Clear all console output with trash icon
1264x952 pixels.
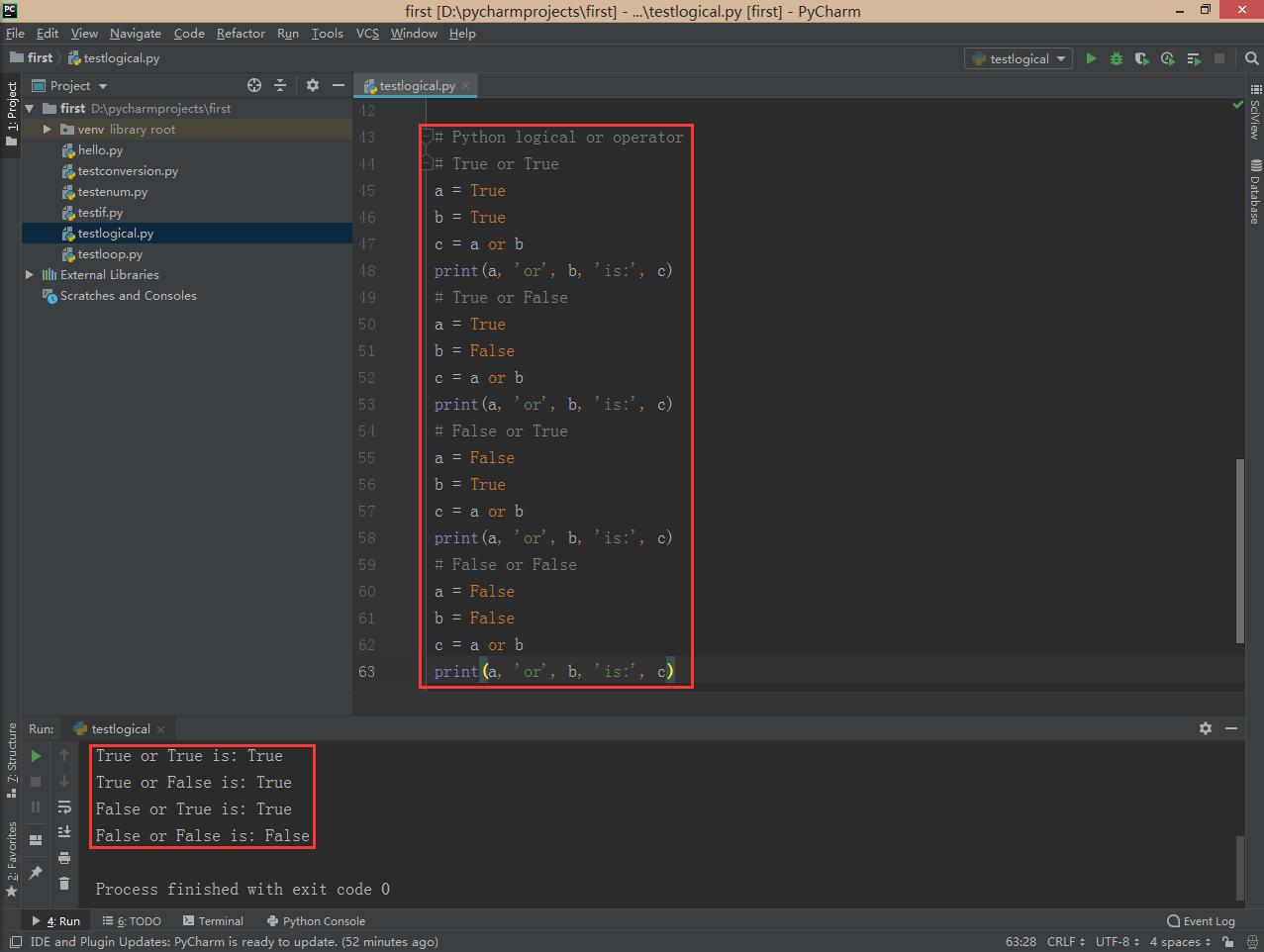pyautogui.click(x=64, y=884)
